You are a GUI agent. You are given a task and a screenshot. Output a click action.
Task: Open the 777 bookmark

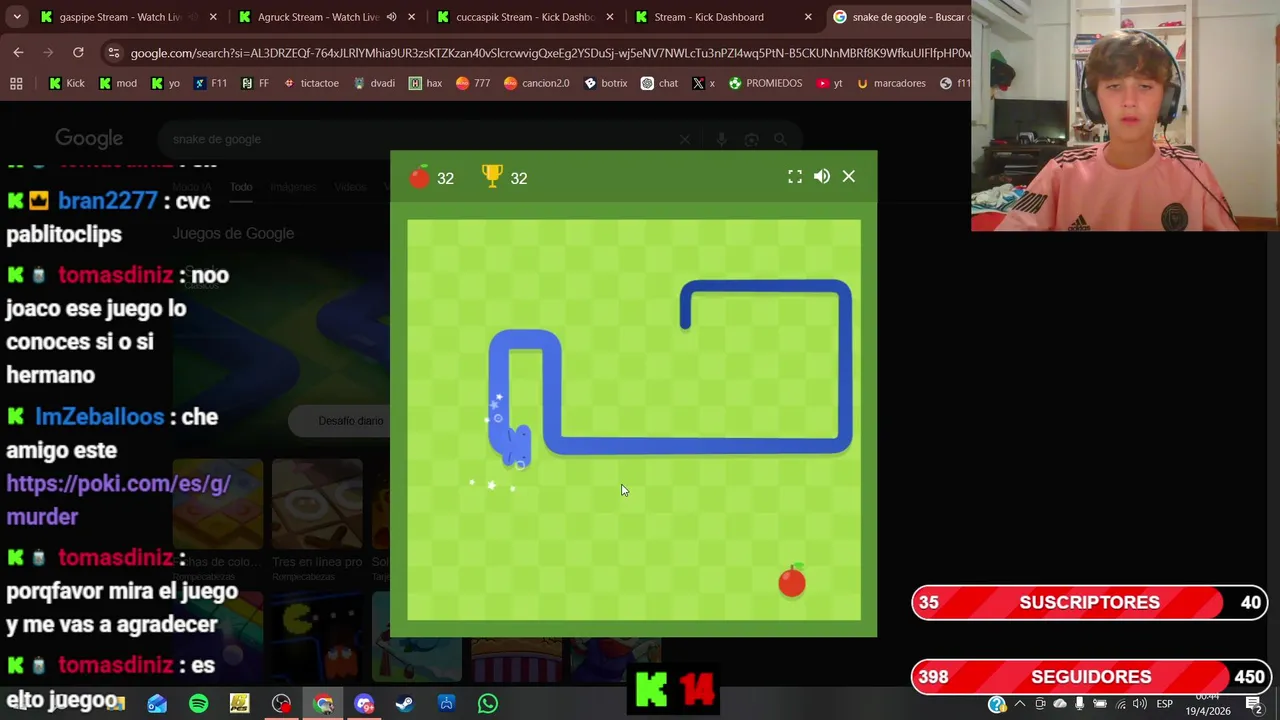point(473,83)
